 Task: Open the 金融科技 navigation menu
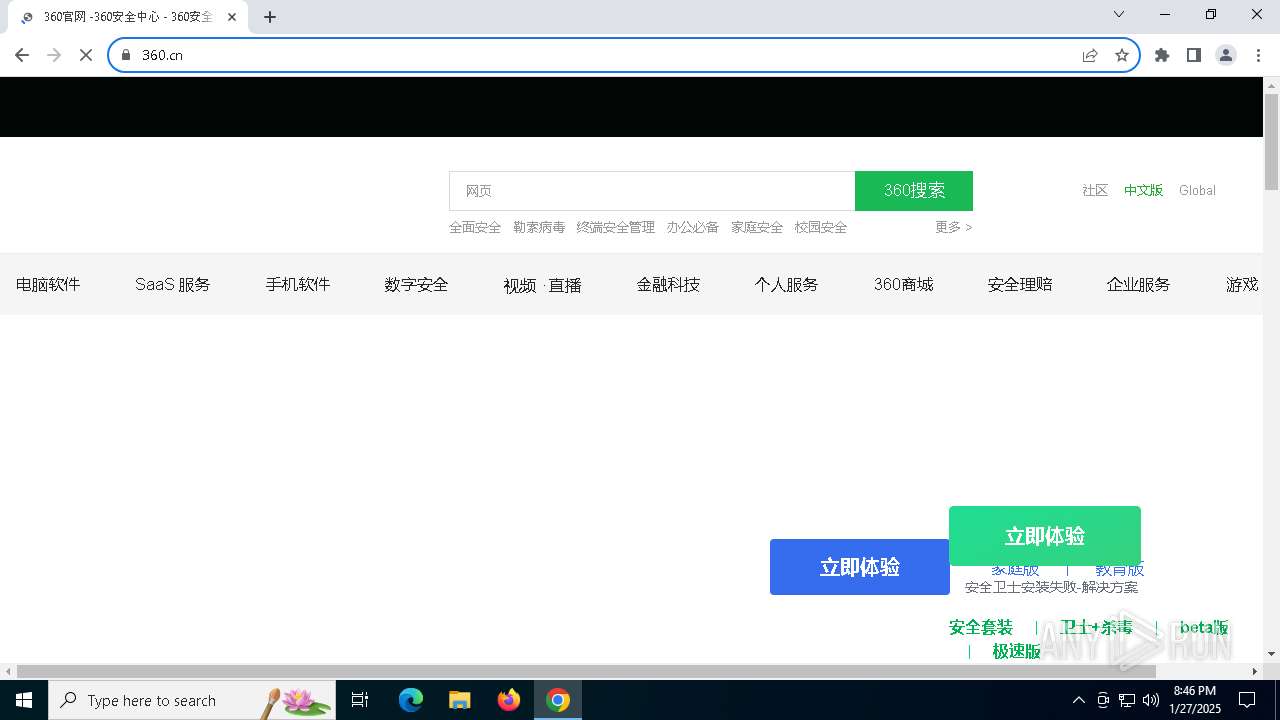click(668, 284)
